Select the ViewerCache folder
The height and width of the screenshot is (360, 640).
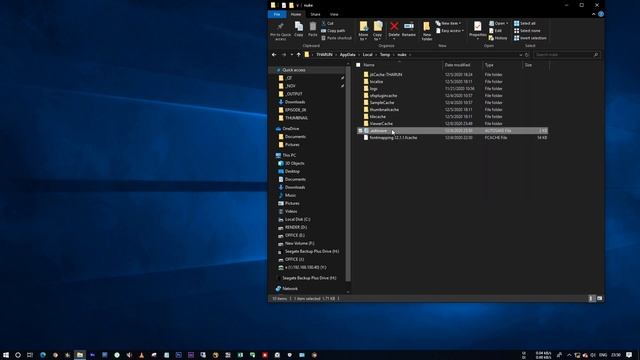click(381, 123)
